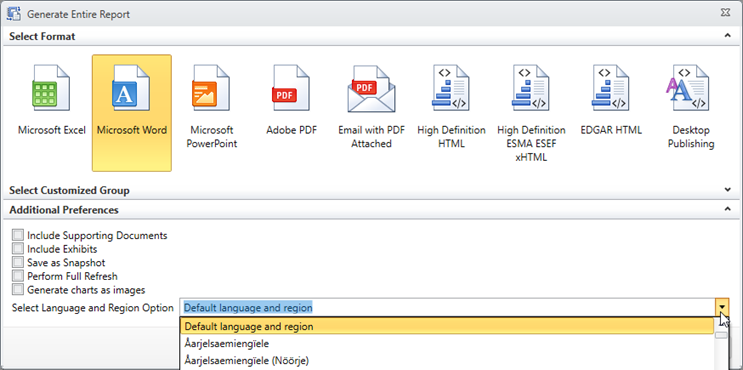
Task: Select the Adobe PDF format icon
Action: [x=291, y=89]
